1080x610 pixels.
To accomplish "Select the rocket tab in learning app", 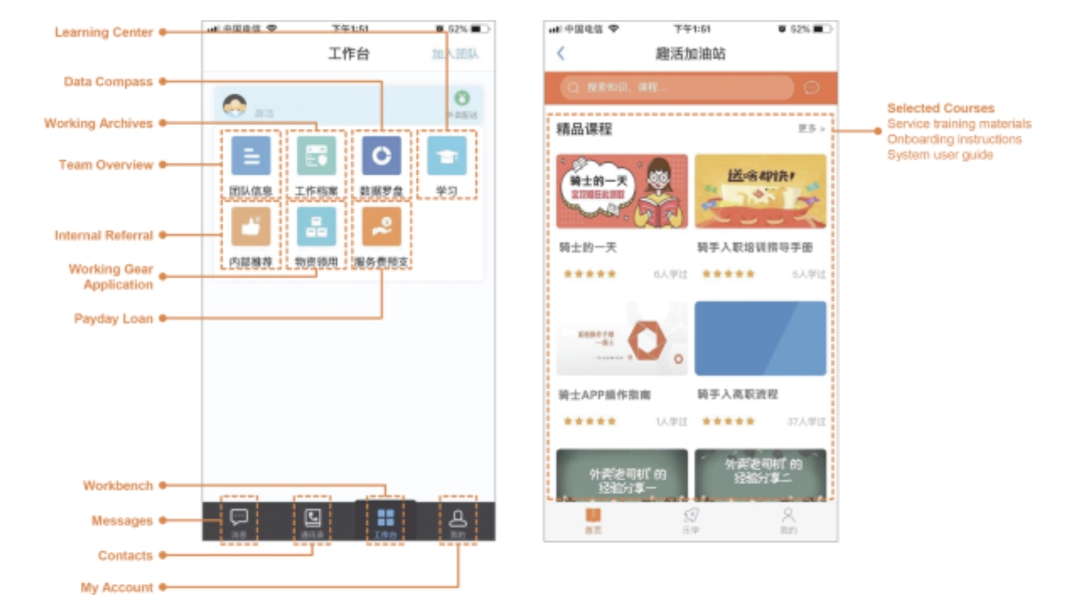I will coord(691,520).
